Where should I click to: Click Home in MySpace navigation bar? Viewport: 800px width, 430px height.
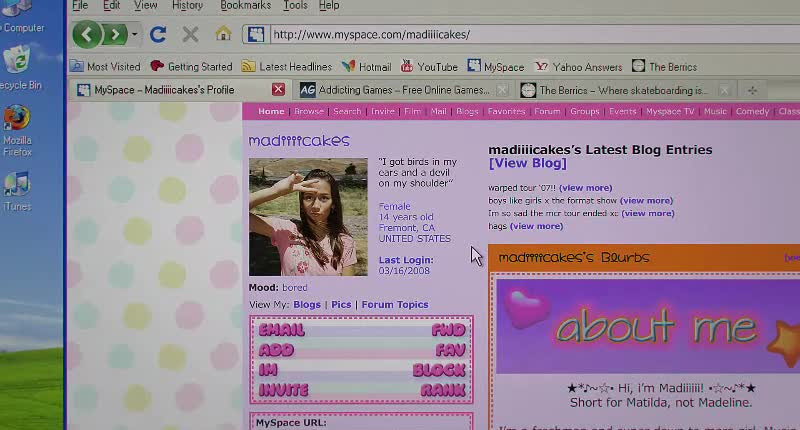pyautogui.click(x=271, y=111)
